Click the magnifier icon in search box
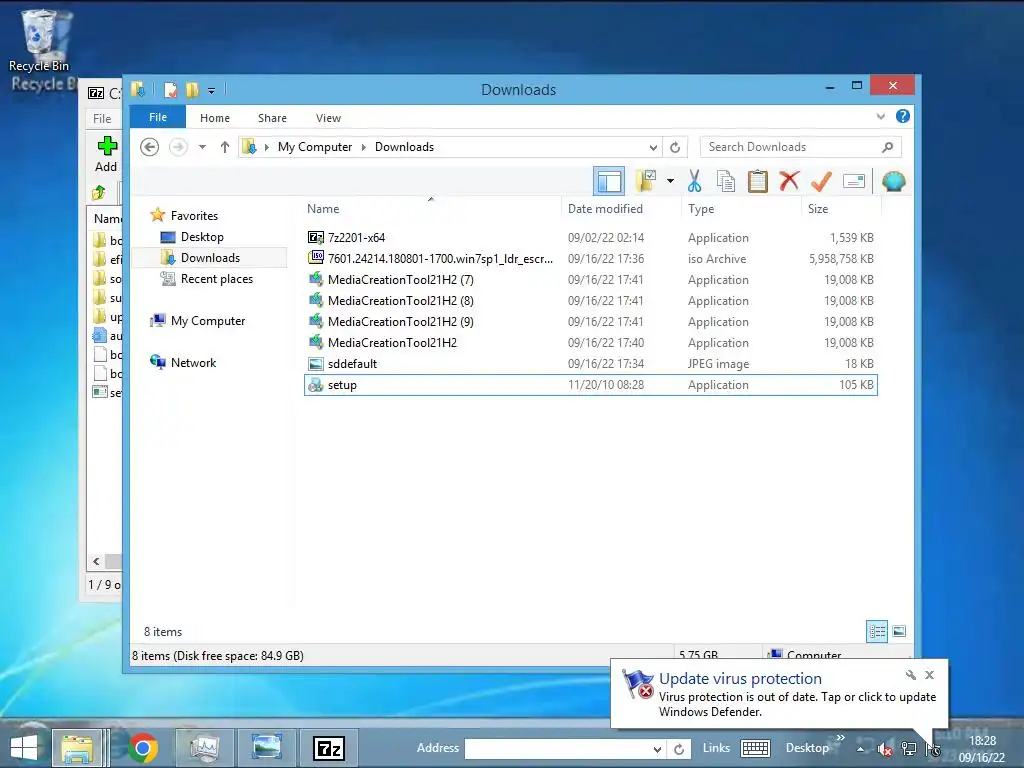This screenshot has width=1024, height=768. (887, 147)
